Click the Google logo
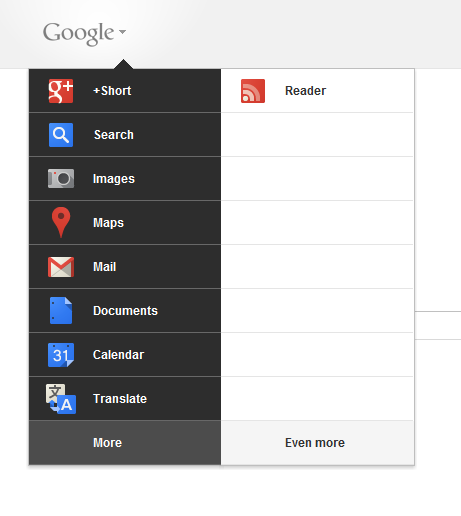The height and width of the screenshot is (516, 461). 78,33
